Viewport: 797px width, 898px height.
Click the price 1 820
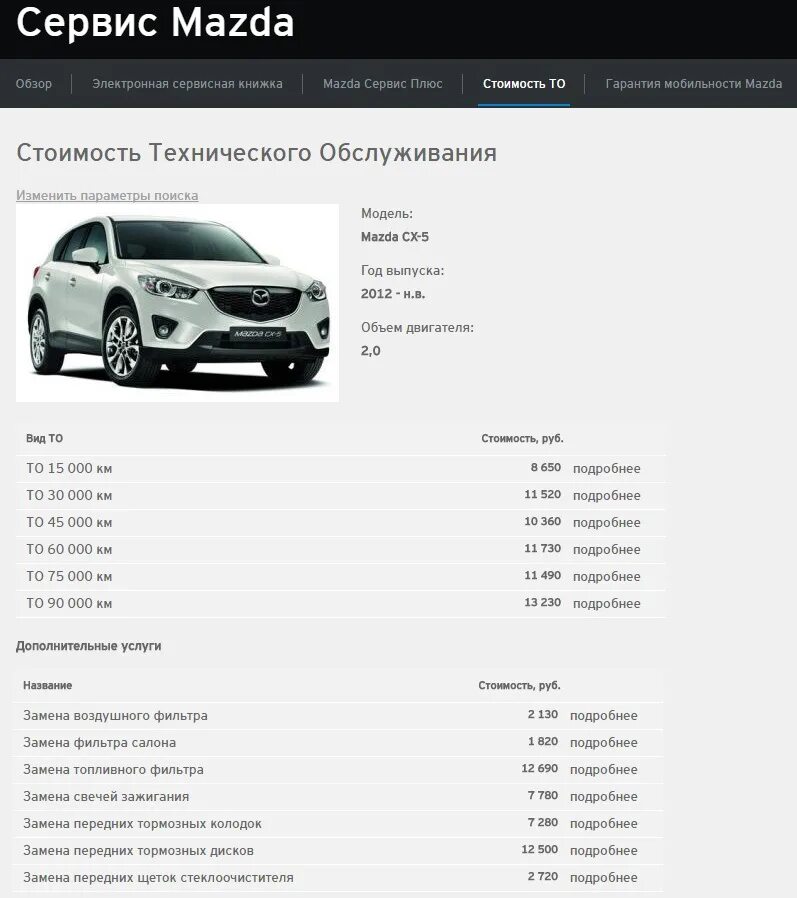click(x=543, y=741)
